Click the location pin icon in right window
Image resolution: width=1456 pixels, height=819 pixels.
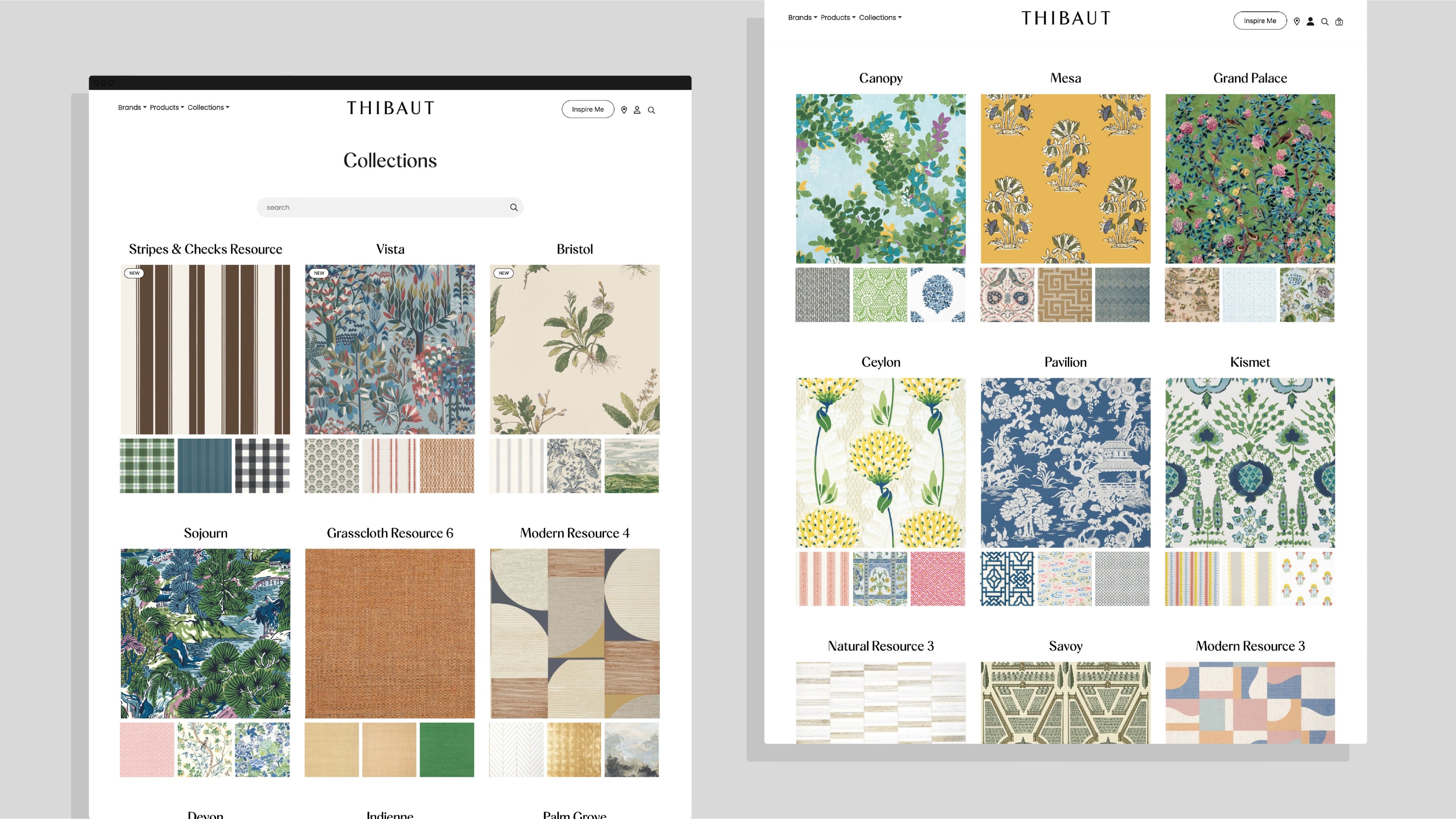click(1297, 22)
